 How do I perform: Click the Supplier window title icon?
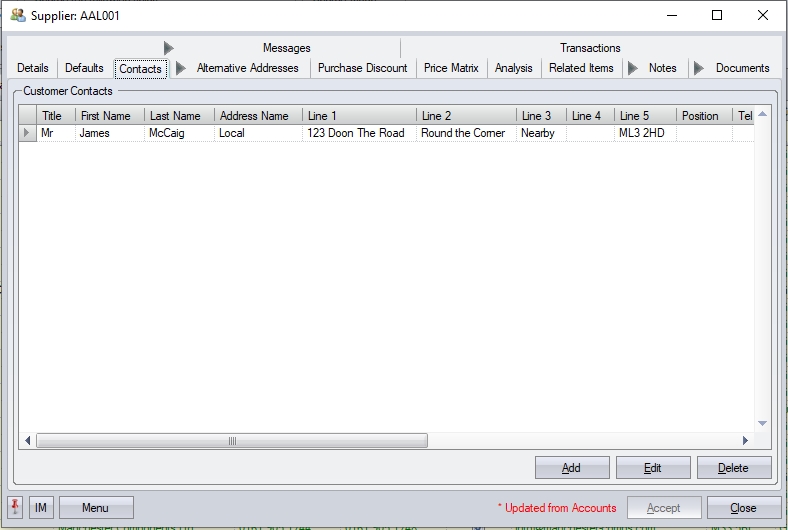coord(18,15)
